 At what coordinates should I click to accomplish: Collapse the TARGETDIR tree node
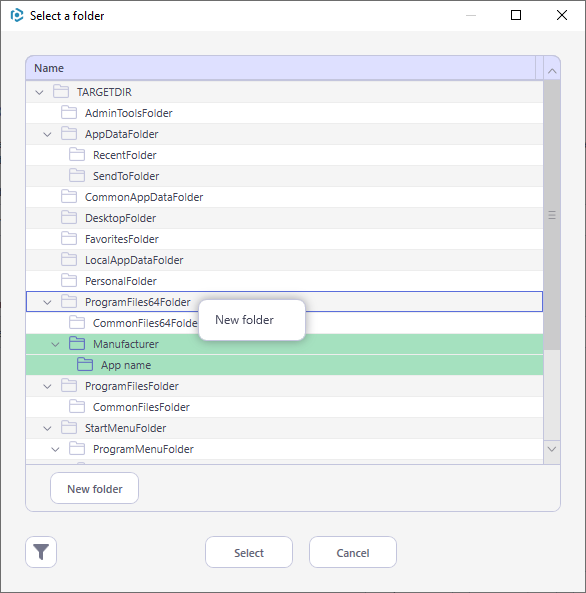pos(39,92)
